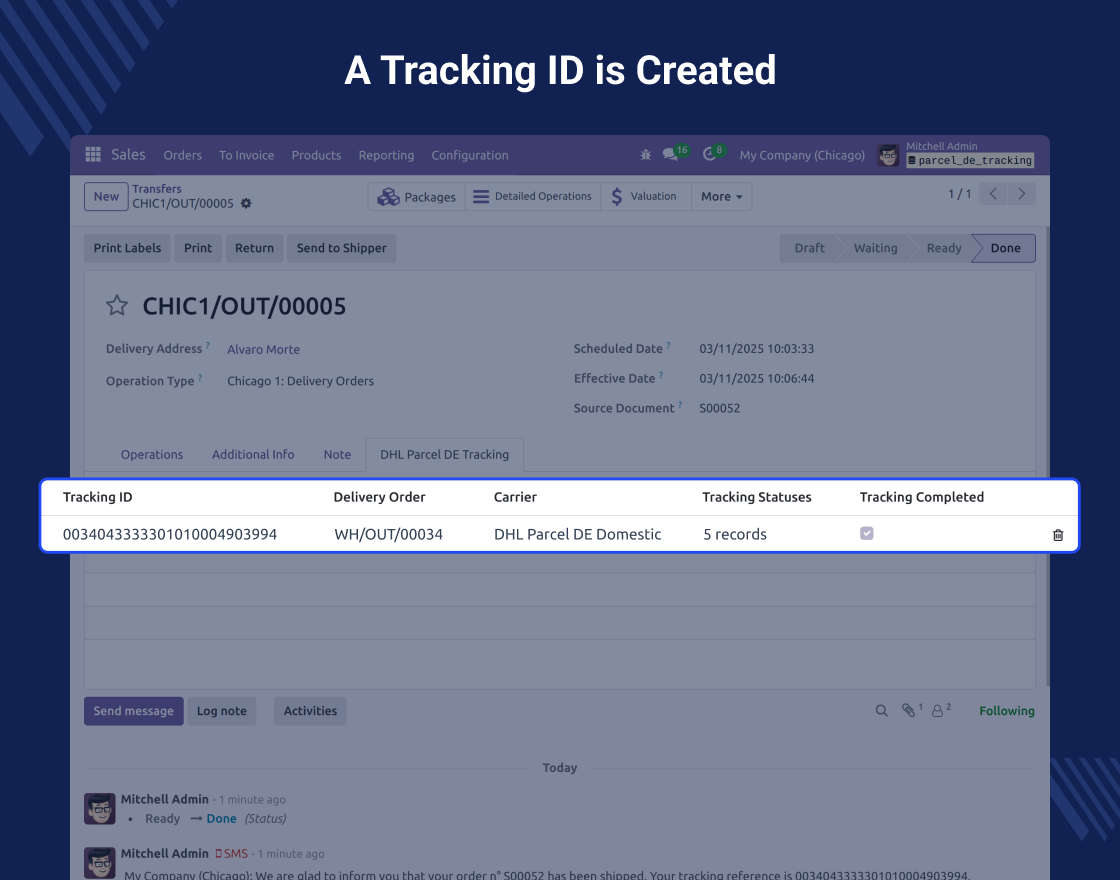Expand the More dropdown
The height and width of the screenshot is (880, 1120).
tap(721, 197)
